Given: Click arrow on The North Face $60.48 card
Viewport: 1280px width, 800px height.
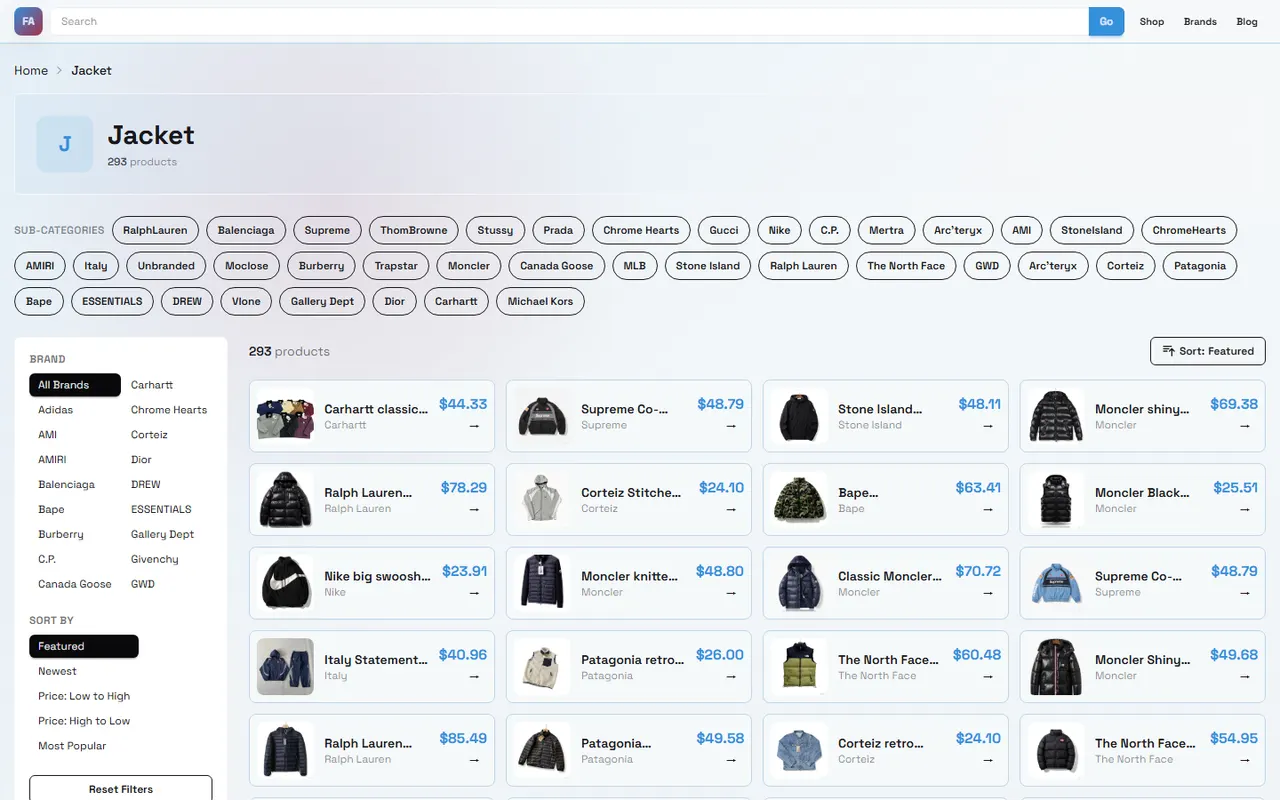Looking at the screenshot, I should [x=988, y=676].
